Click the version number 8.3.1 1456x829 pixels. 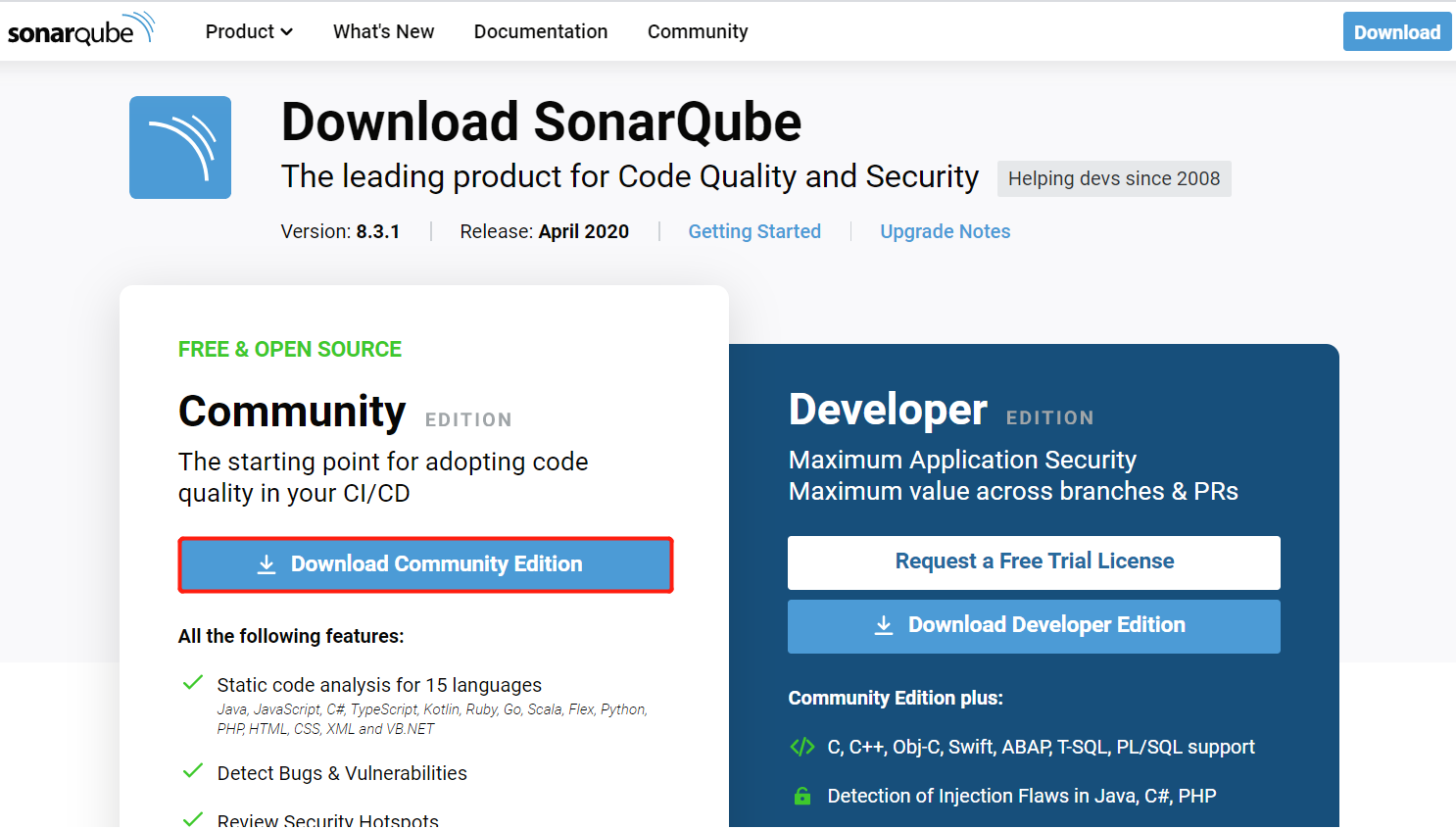(x=378, y=231)
